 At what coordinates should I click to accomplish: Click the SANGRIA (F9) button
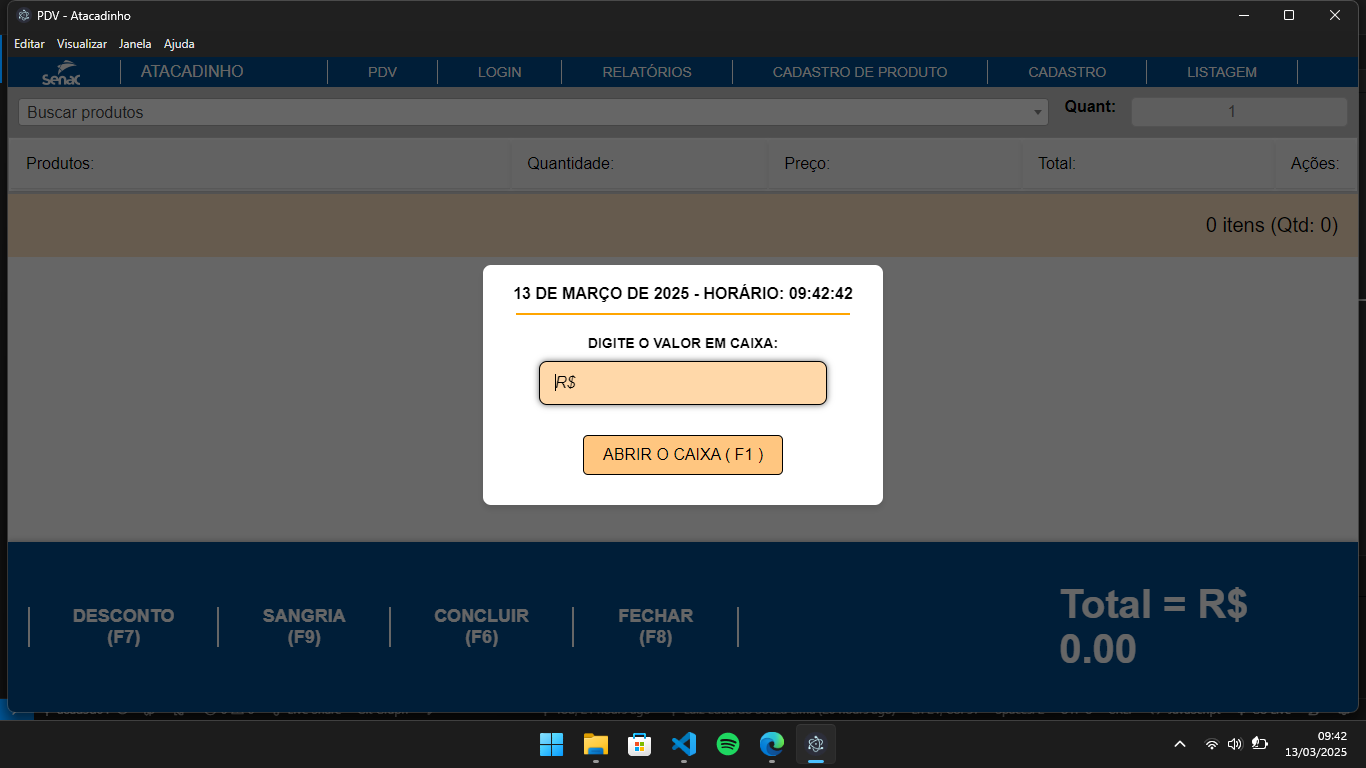(x=304, y=626)
